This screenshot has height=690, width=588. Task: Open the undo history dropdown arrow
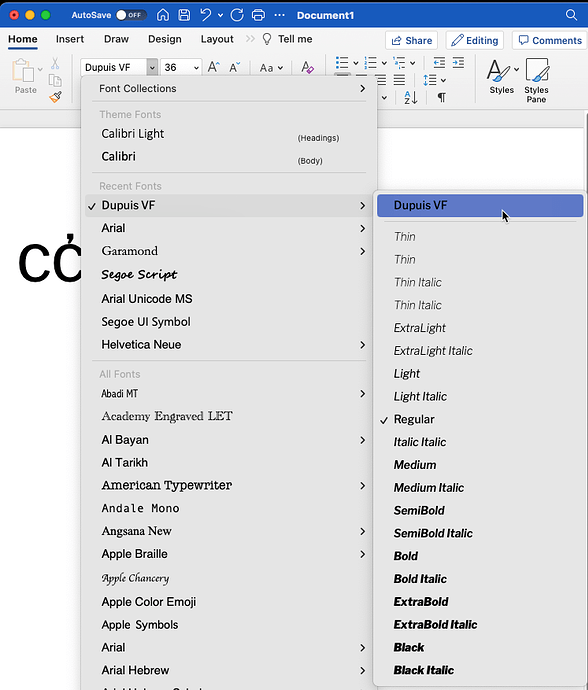point(220,15)
